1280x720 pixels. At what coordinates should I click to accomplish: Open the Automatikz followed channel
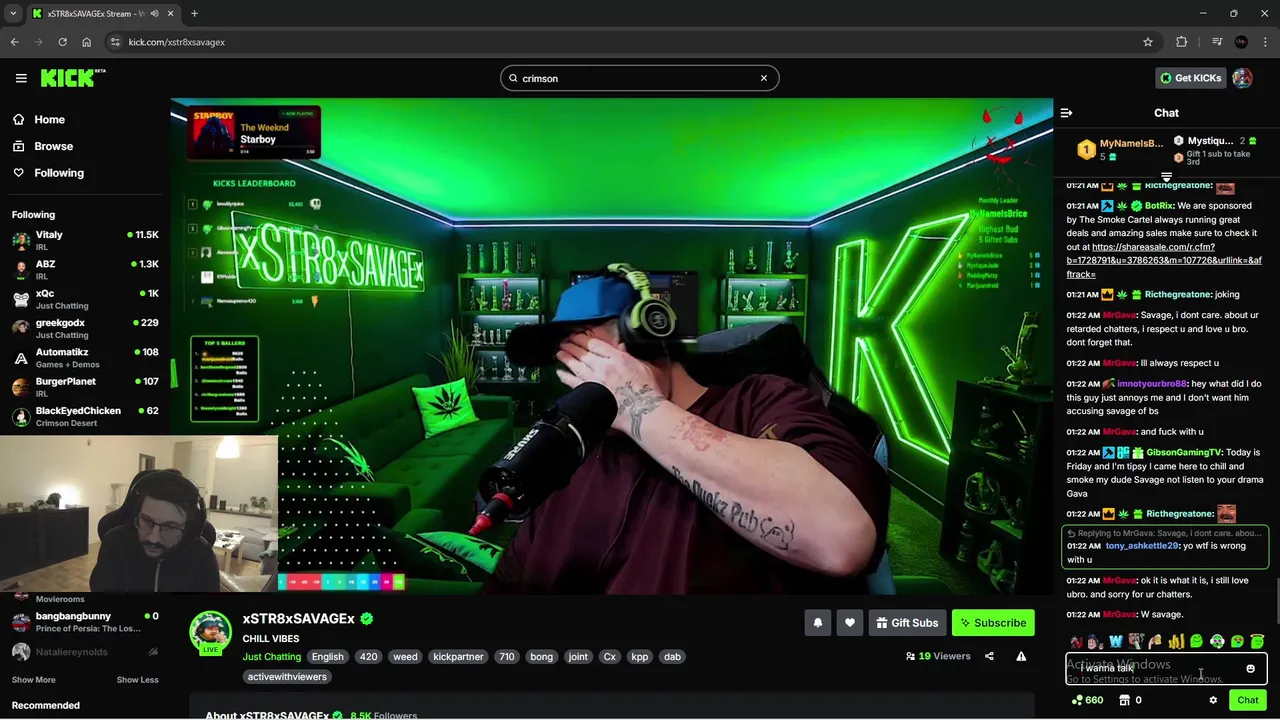85,358
